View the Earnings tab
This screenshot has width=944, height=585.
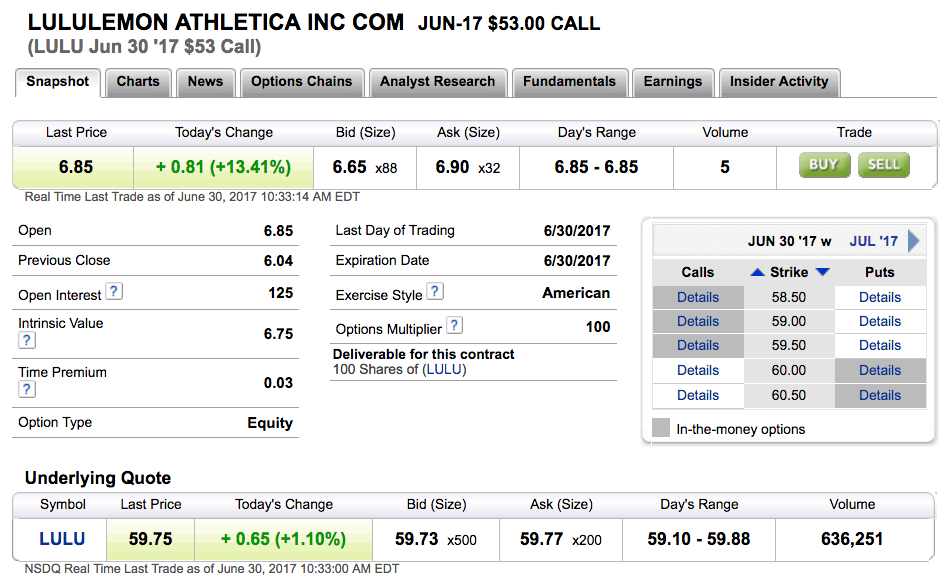(672, 82)
